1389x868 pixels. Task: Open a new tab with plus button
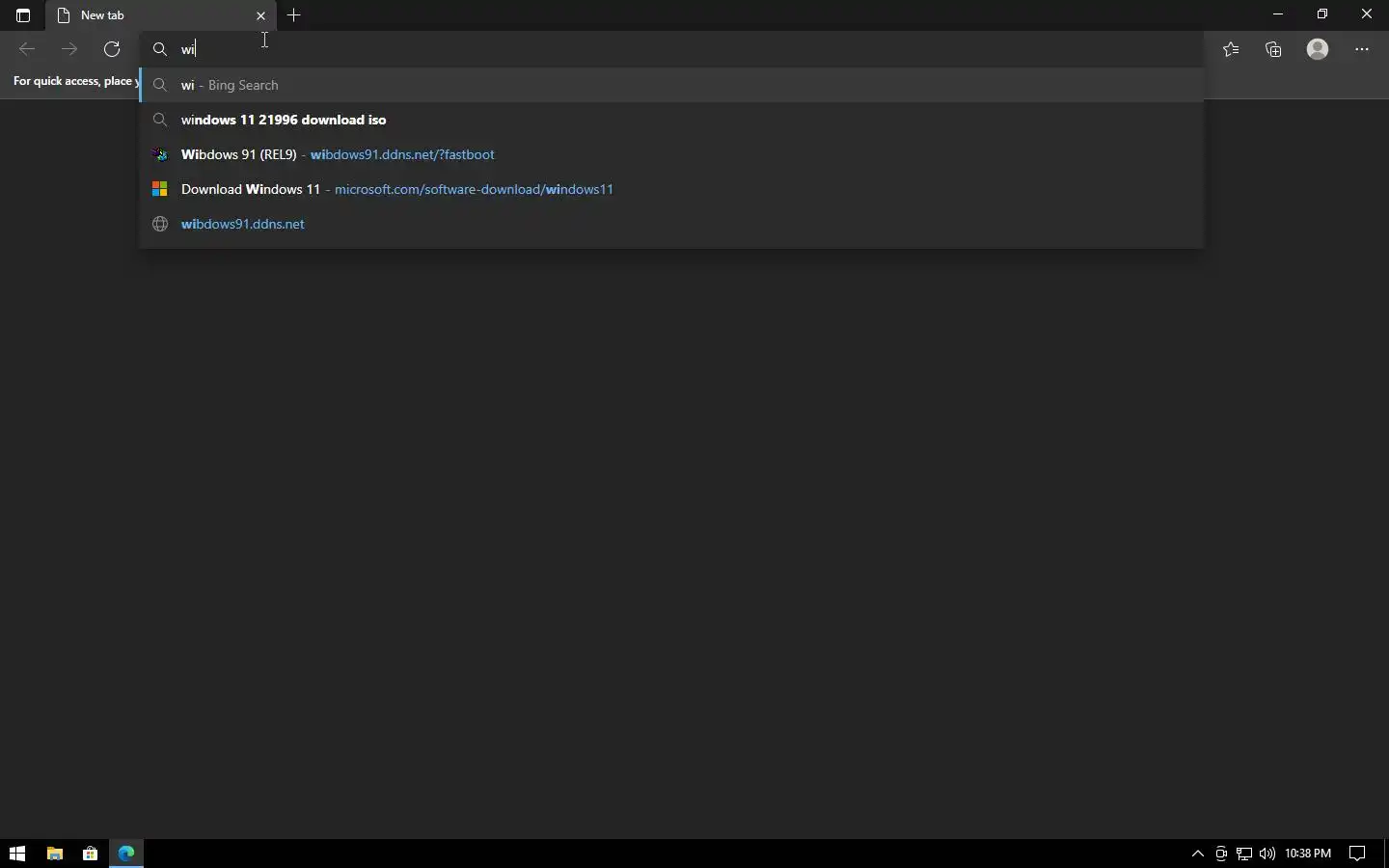pos(294,15)
